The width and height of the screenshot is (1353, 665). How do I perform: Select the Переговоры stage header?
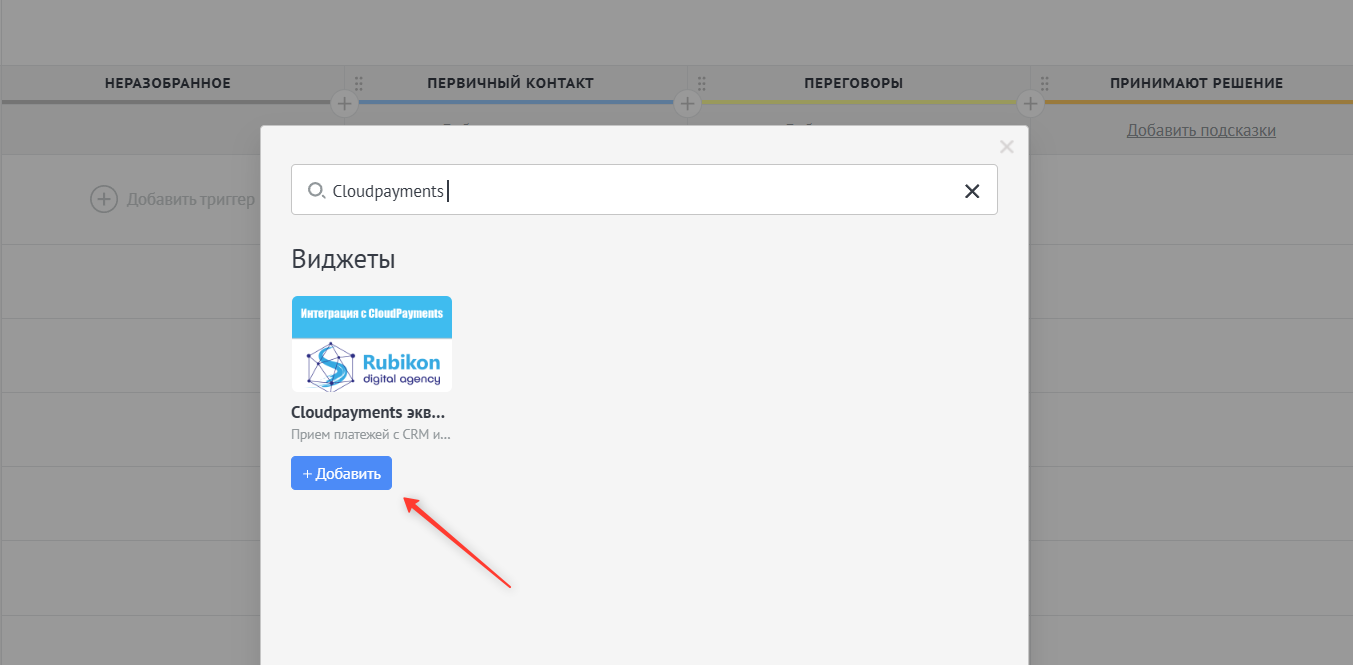(x=854, y=83)
